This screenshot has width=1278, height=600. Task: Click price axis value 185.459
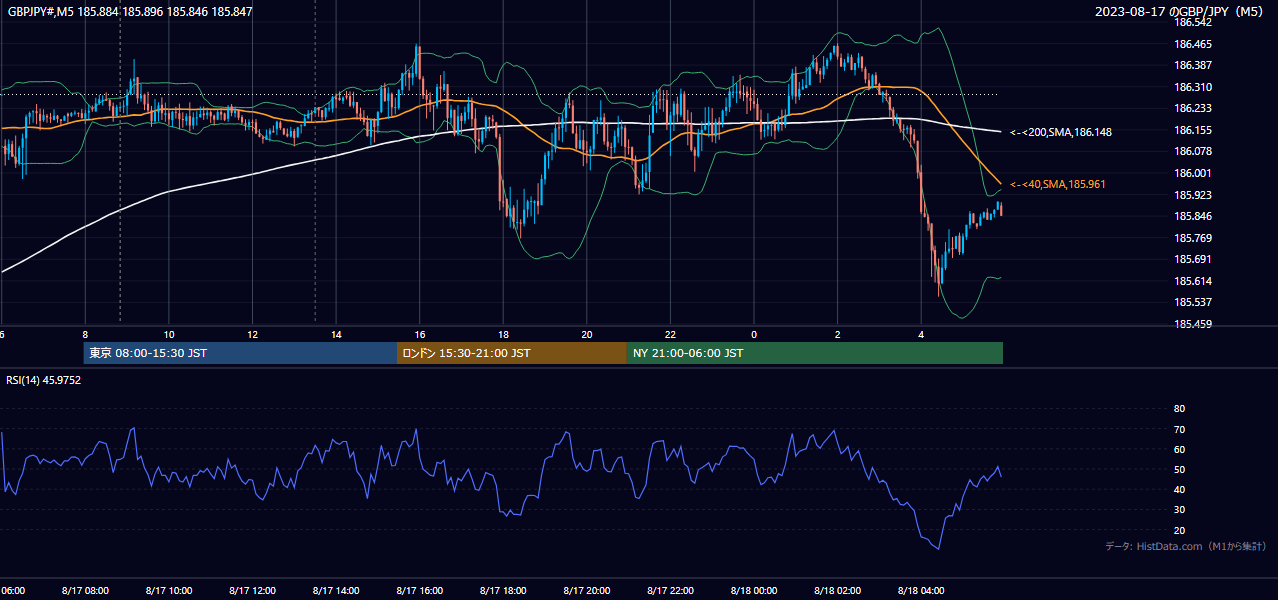[1192, 324]
